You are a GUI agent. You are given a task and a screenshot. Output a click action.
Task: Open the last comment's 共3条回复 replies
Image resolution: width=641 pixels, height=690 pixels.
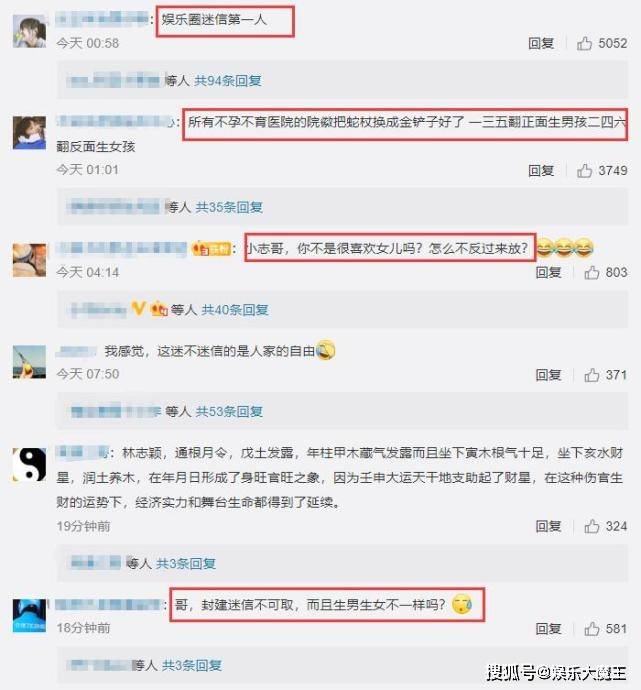(192, 665)
